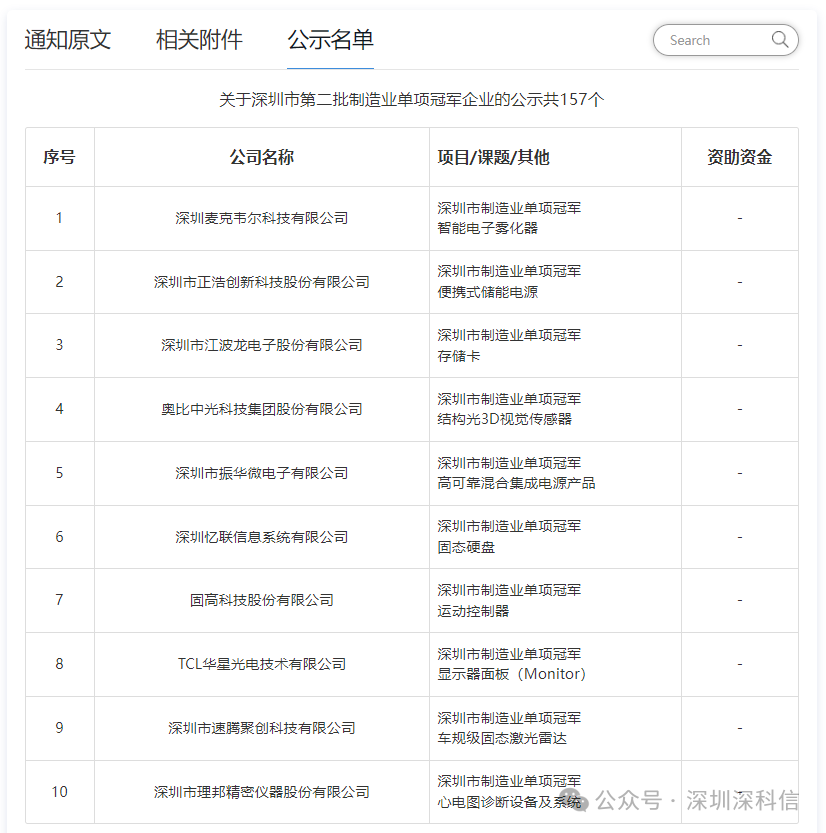Screen dimensions: 826x833
Task: Select 固高科技股份有限公司 cell
Action: (261, 600)
